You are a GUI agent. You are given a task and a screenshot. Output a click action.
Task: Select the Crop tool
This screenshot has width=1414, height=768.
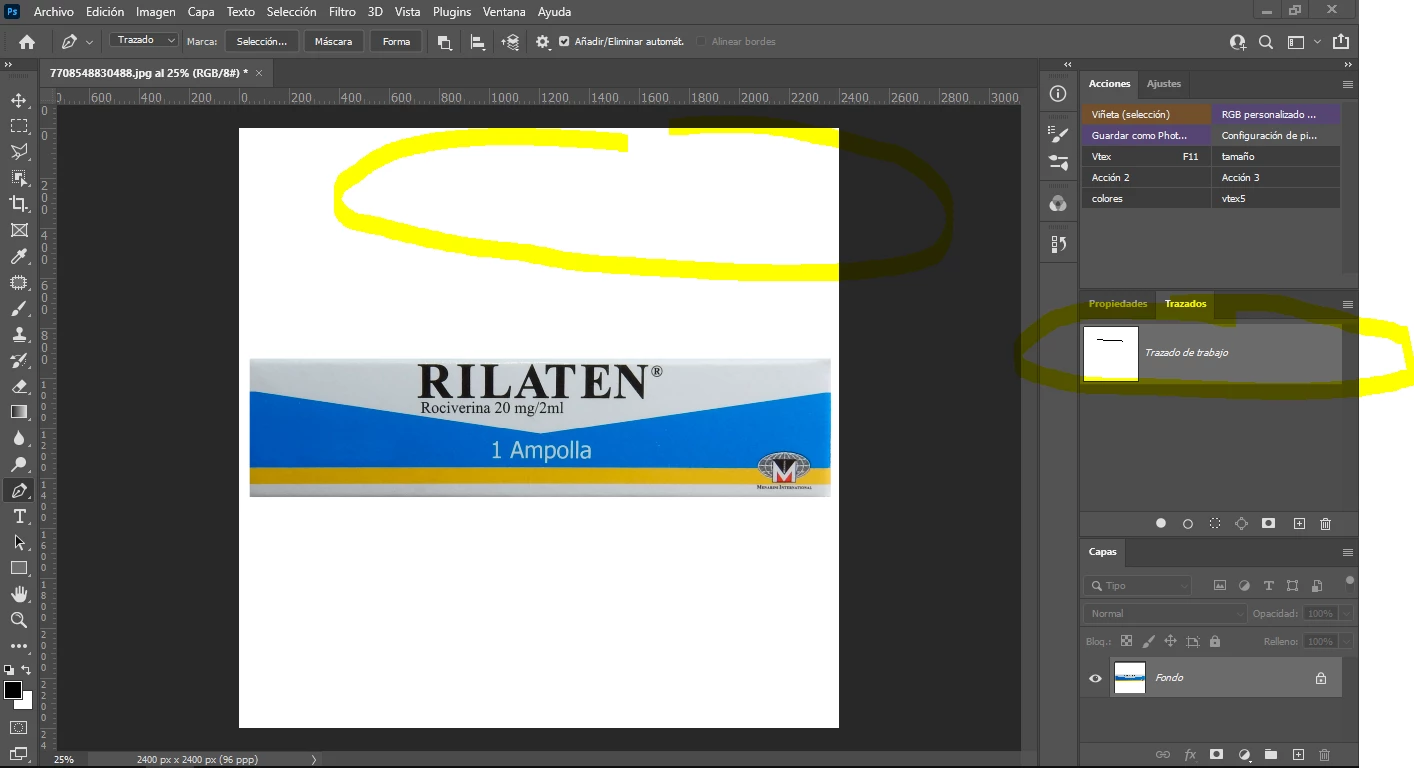pyautogui.click(x=18, y=204)
